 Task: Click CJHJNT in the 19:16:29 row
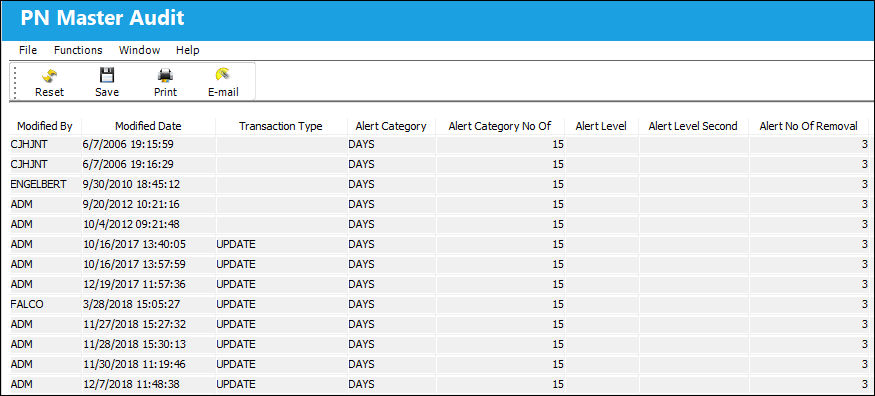[x=29, y=164]
